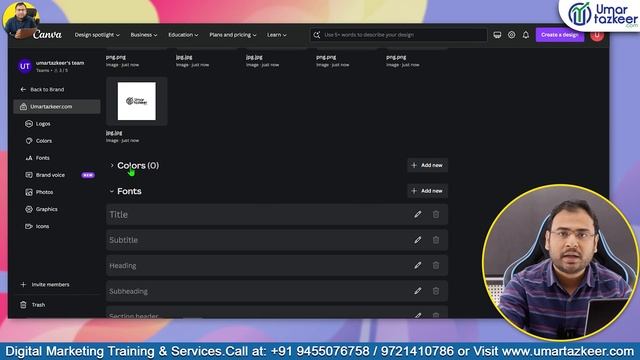Go Back to Brand
Image resolution: width=640 pixels, height=360 pixels.
42,89
